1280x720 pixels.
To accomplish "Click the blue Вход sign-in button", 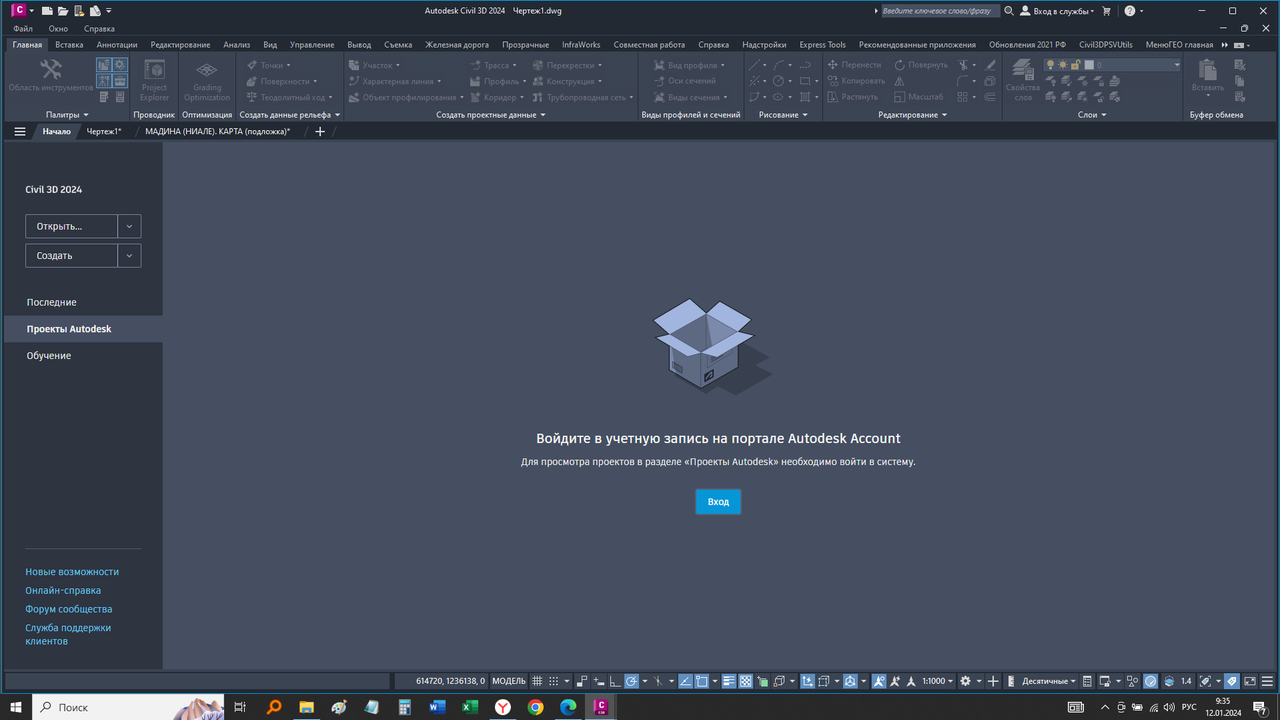I will coord(718,502).
